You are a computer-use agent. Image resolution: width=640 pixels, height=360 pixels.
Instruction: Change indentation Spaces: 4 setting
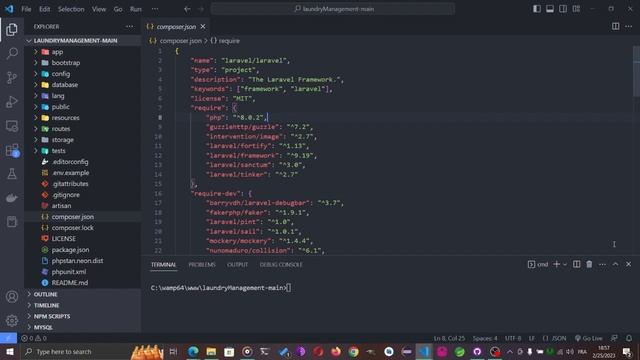click(x=484, y=338)
